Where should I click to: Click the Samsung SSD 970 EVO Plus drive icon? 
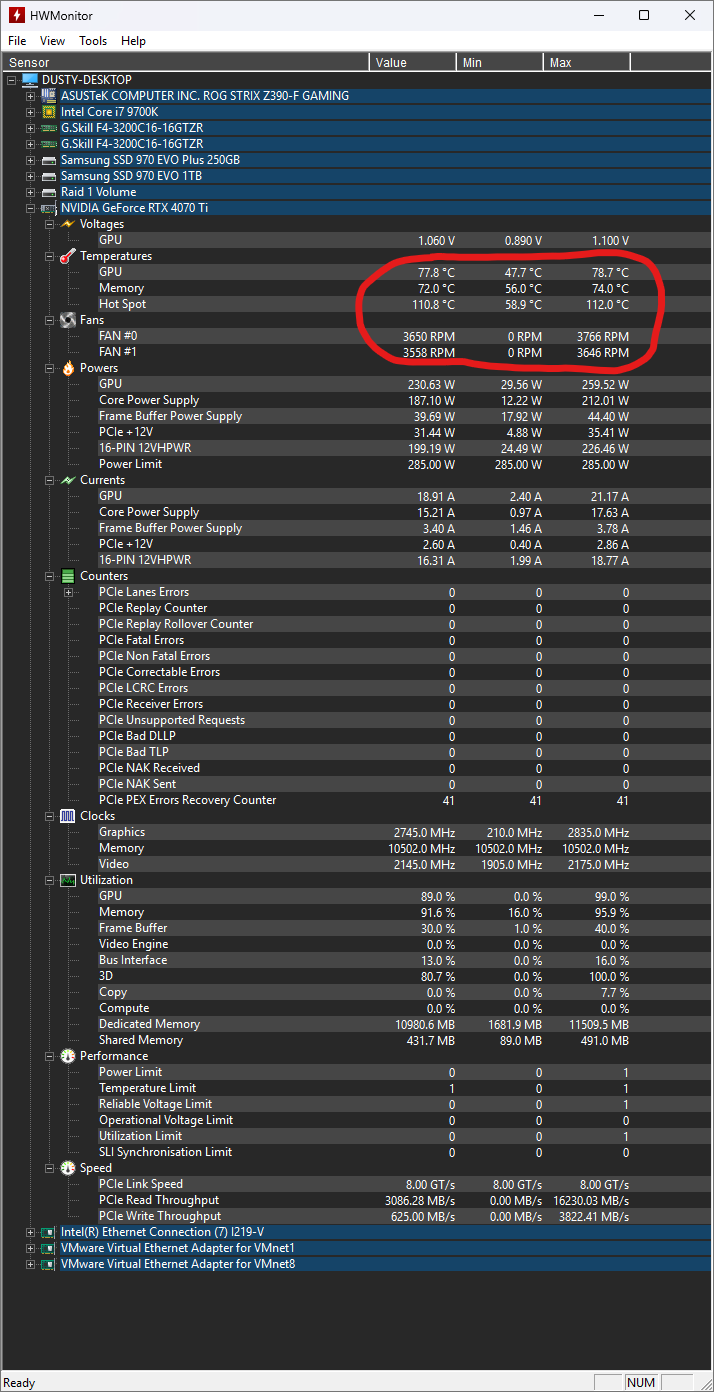pyautogui.click(x=49, y=160)
